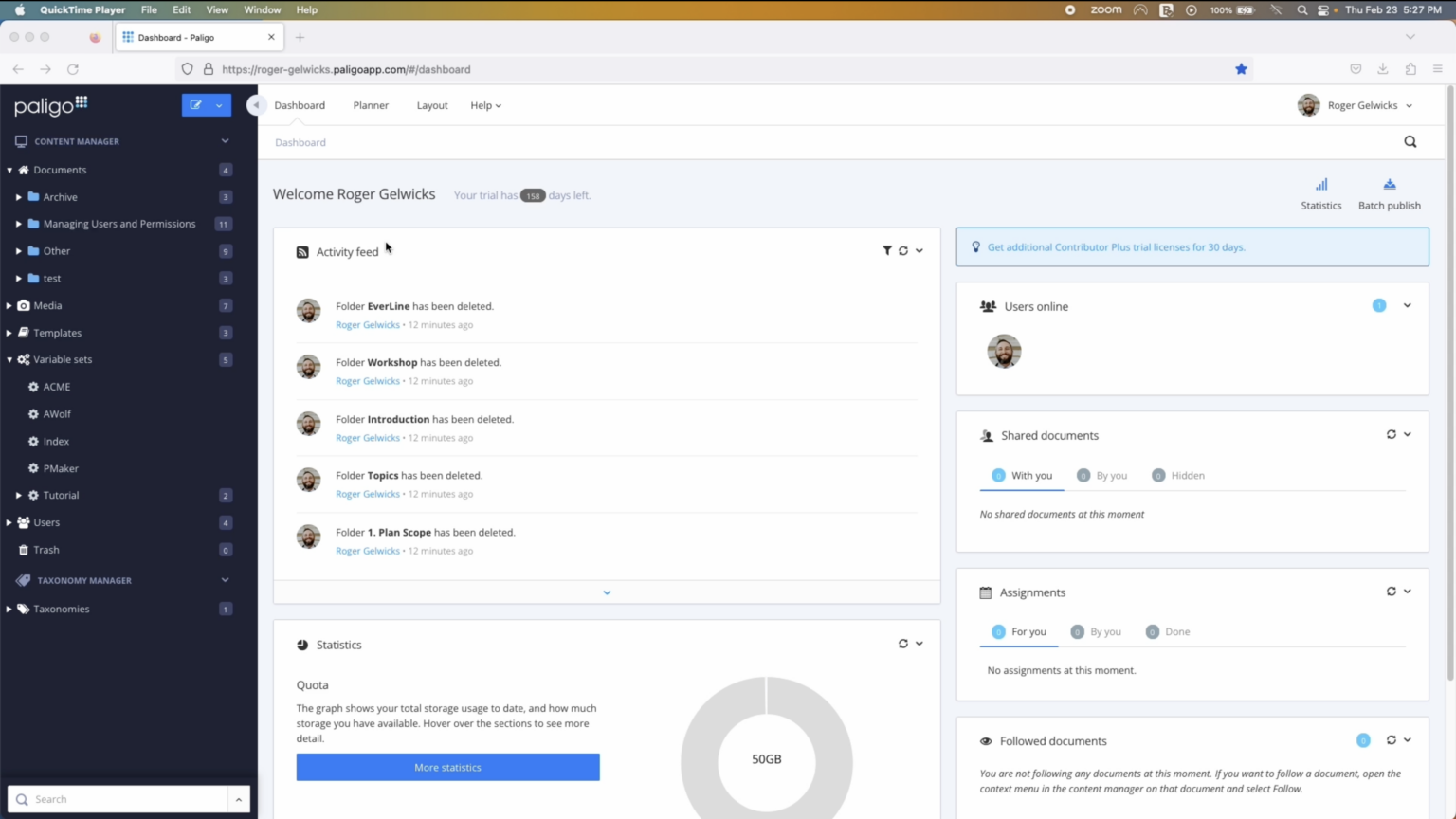Expand the Archive folder
This screenshot has height=819, width=1456.
pos(18,197)
